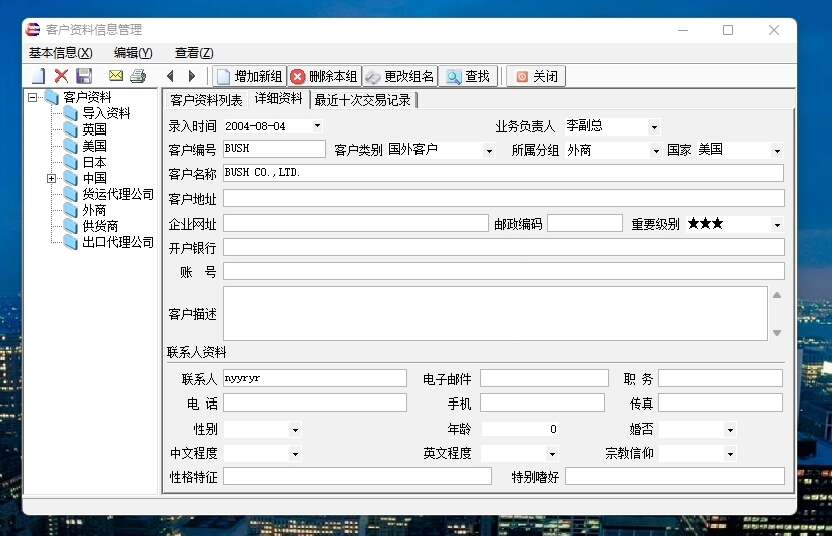The height and width of the screenshot is (536, 832).
Task: Click the 客户地址 input field
Action: tap(504, 198)
